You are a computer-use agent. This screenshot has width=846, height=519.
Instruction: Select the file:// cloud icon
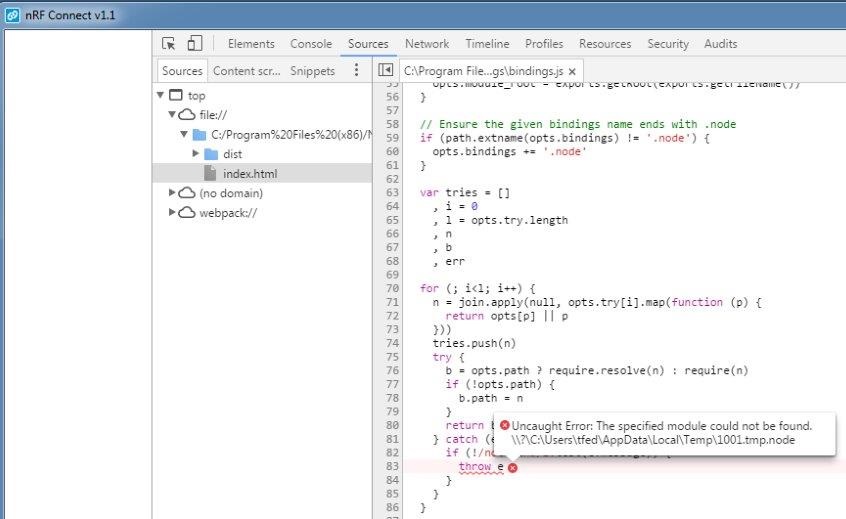pos(187,114)
